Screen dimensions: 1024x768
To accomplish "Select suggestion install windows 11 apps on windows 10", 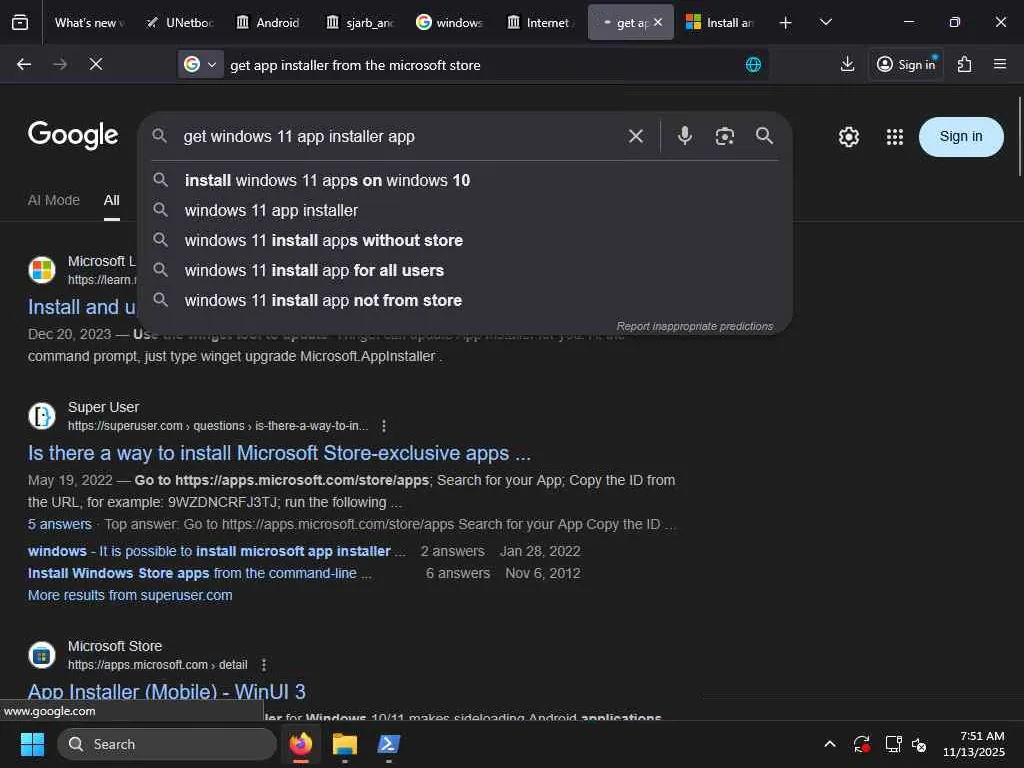I will pos(464,180).
